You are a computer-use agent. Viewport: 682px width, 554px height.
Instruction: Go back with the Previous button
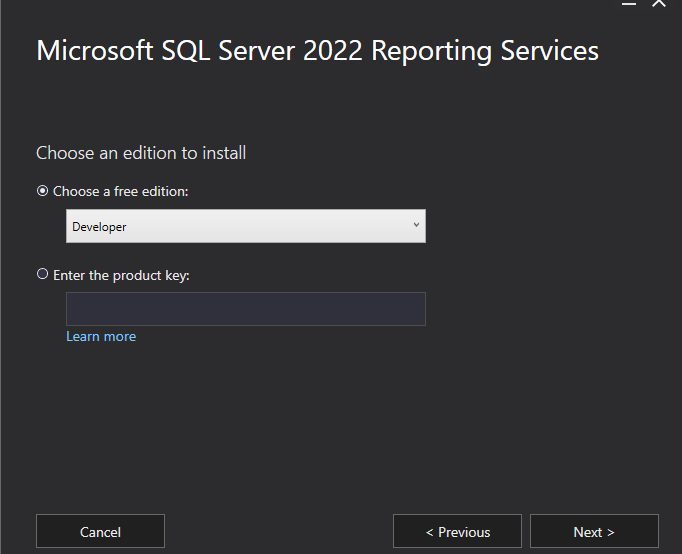tap(457, 531)
